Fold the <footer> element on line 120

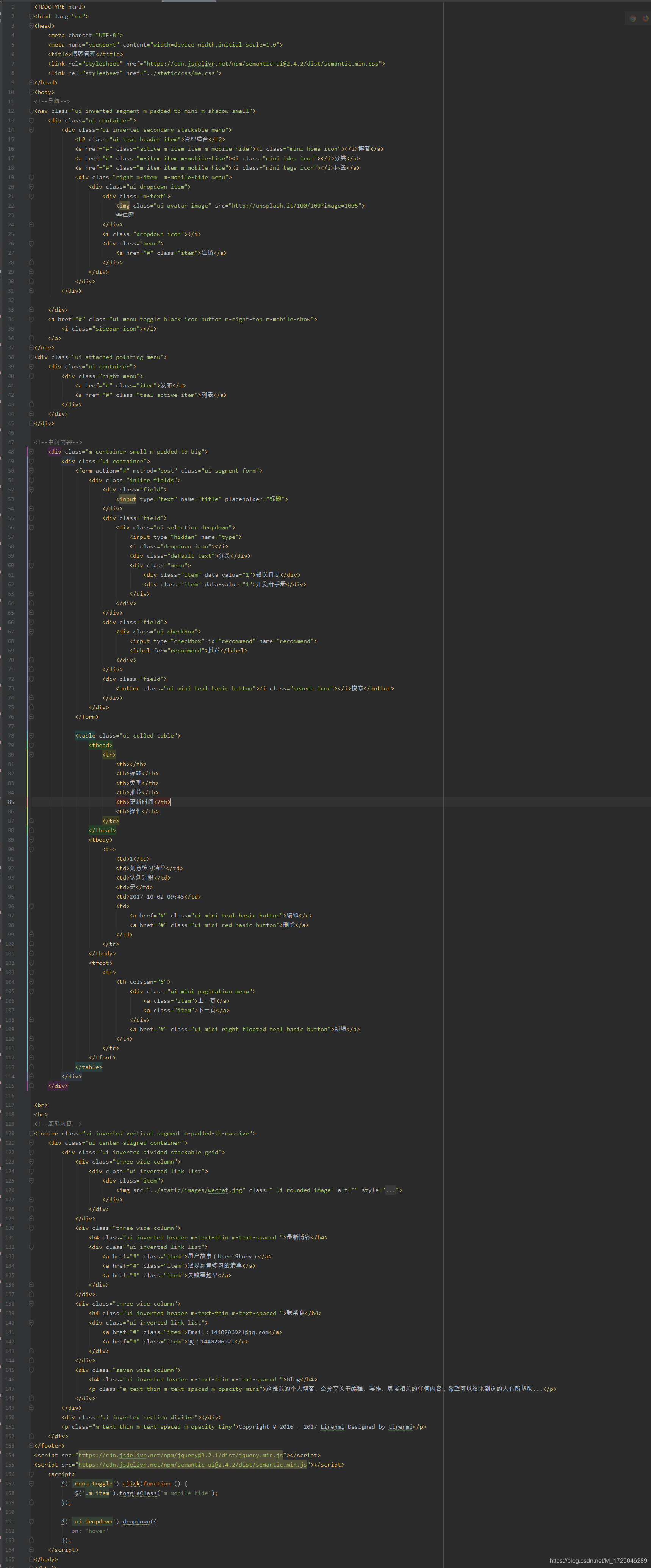coord(31,1133)
